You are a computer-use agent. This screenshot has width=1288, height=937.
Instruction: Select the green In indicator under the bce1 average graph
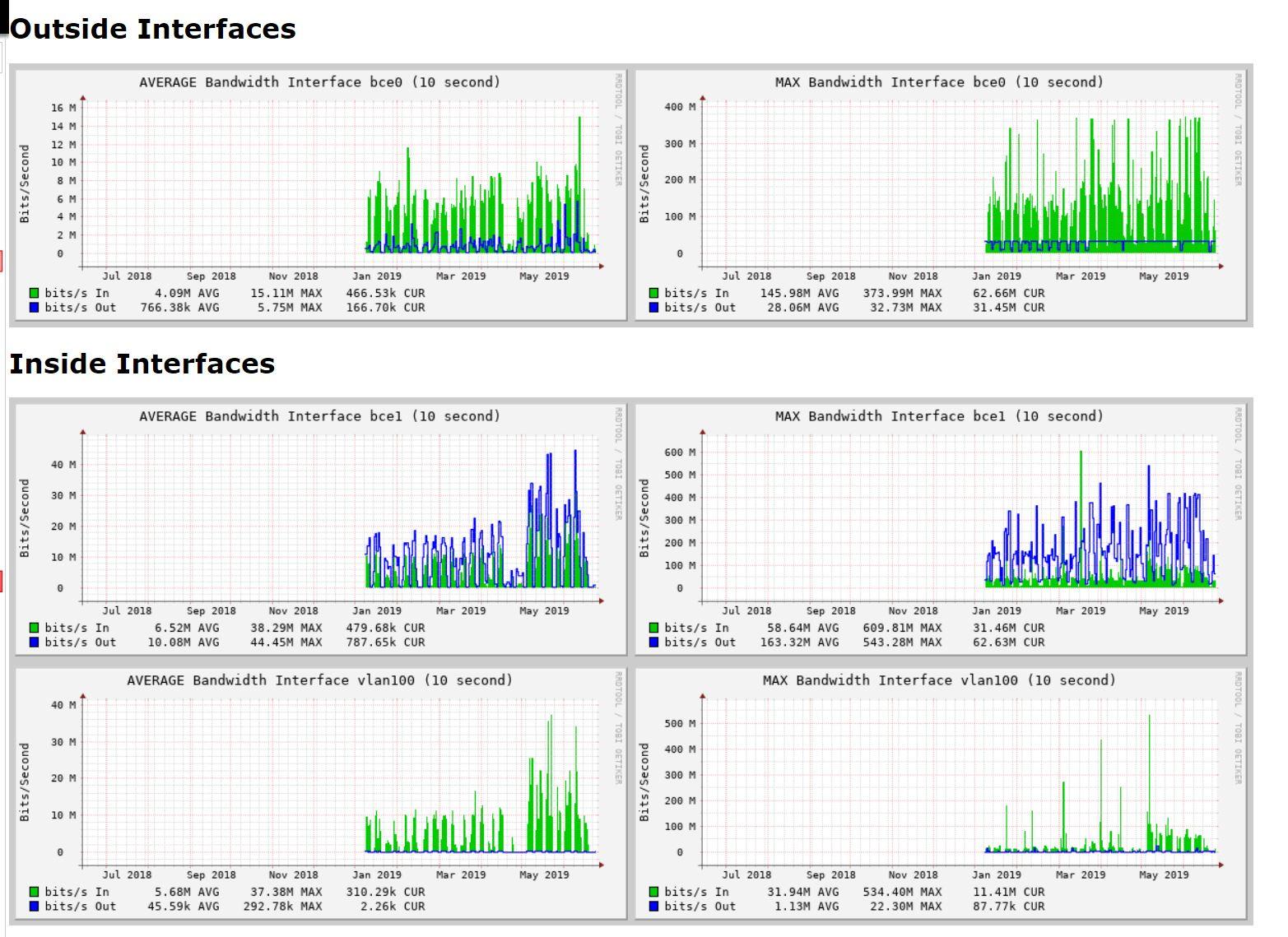coord(33,627)
